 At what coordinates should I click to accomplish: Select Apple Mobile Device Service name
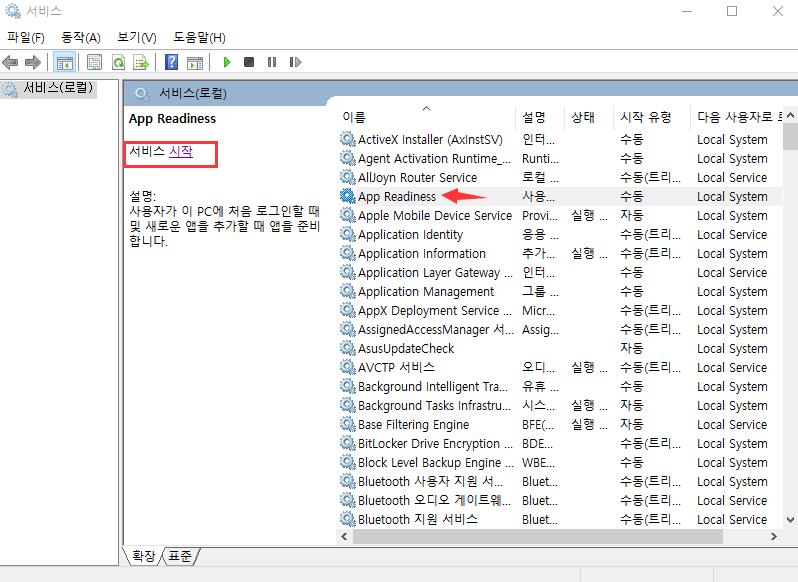pyautogui.click(x=435, y=215)
